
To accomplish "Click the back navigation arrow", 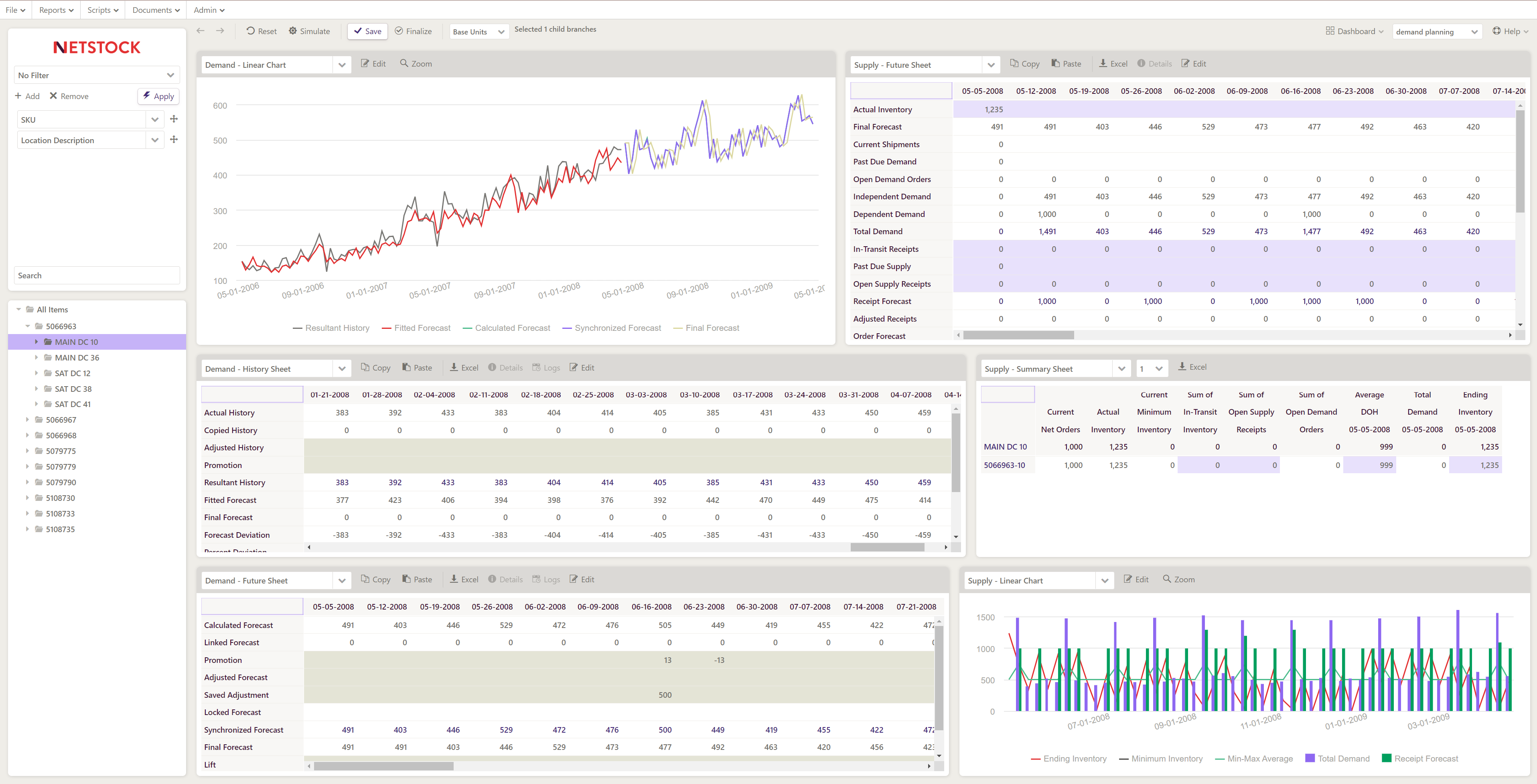I will pos(201,31).
